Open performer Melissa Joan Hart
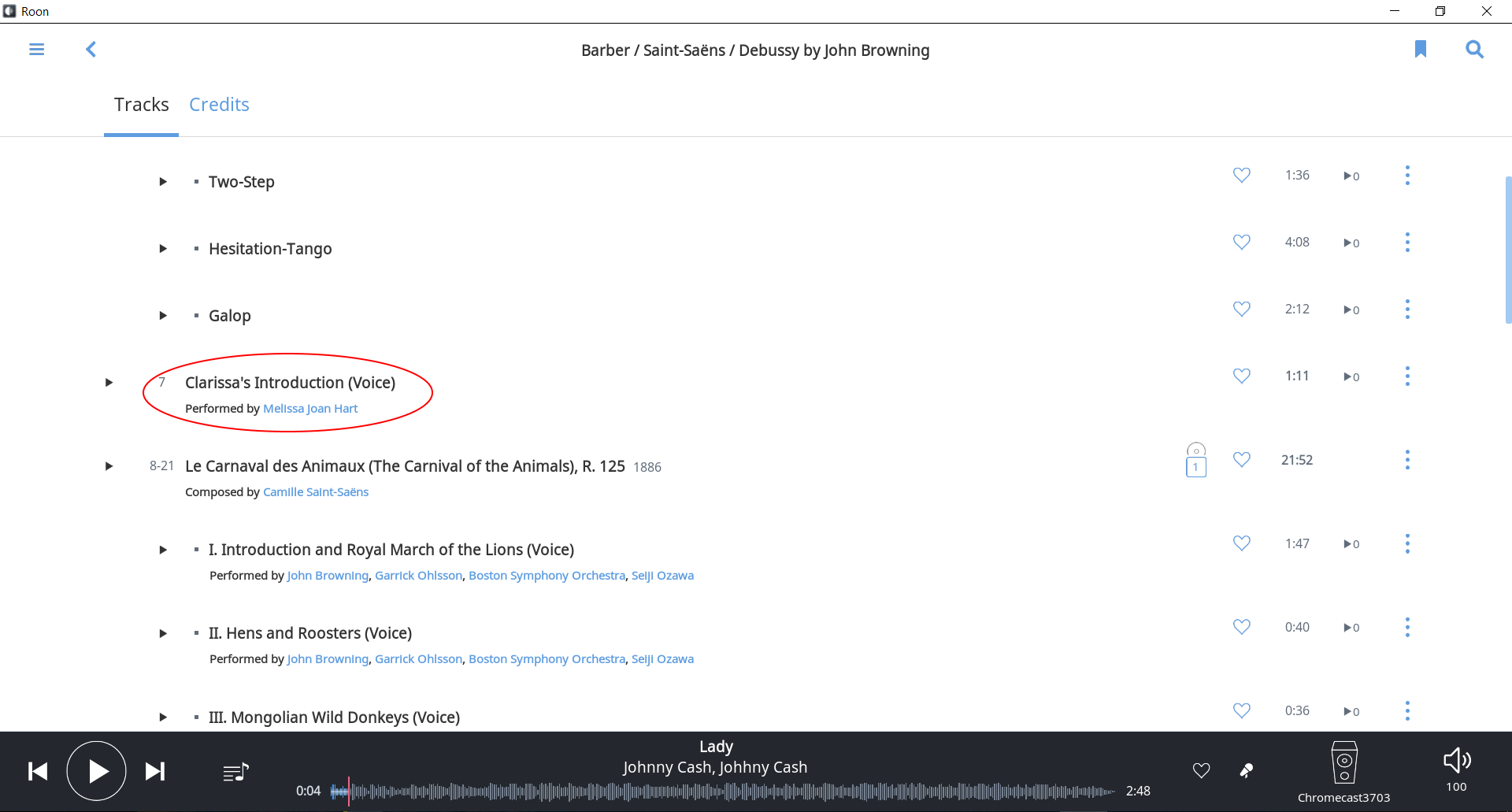The height and width of the screenshot is (812, 1512). point(310,409)
